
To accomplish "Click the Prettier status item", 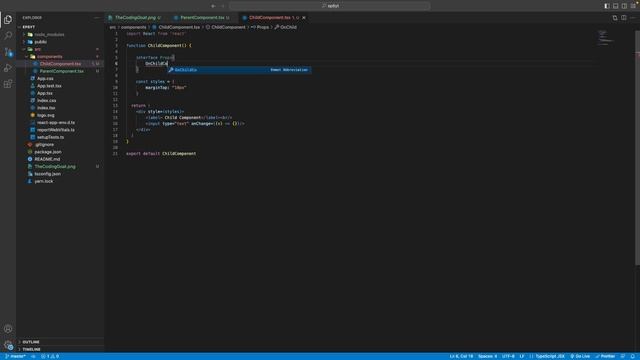I will [605, 356].
